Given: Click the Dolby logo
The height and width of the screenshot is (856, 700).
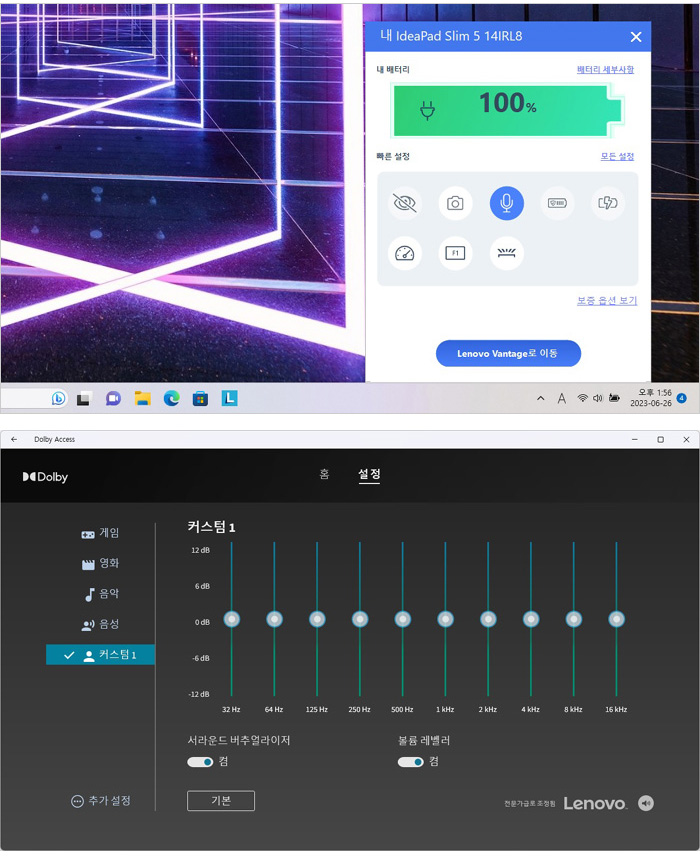Looking at the screenshot, I should (45, 477).
